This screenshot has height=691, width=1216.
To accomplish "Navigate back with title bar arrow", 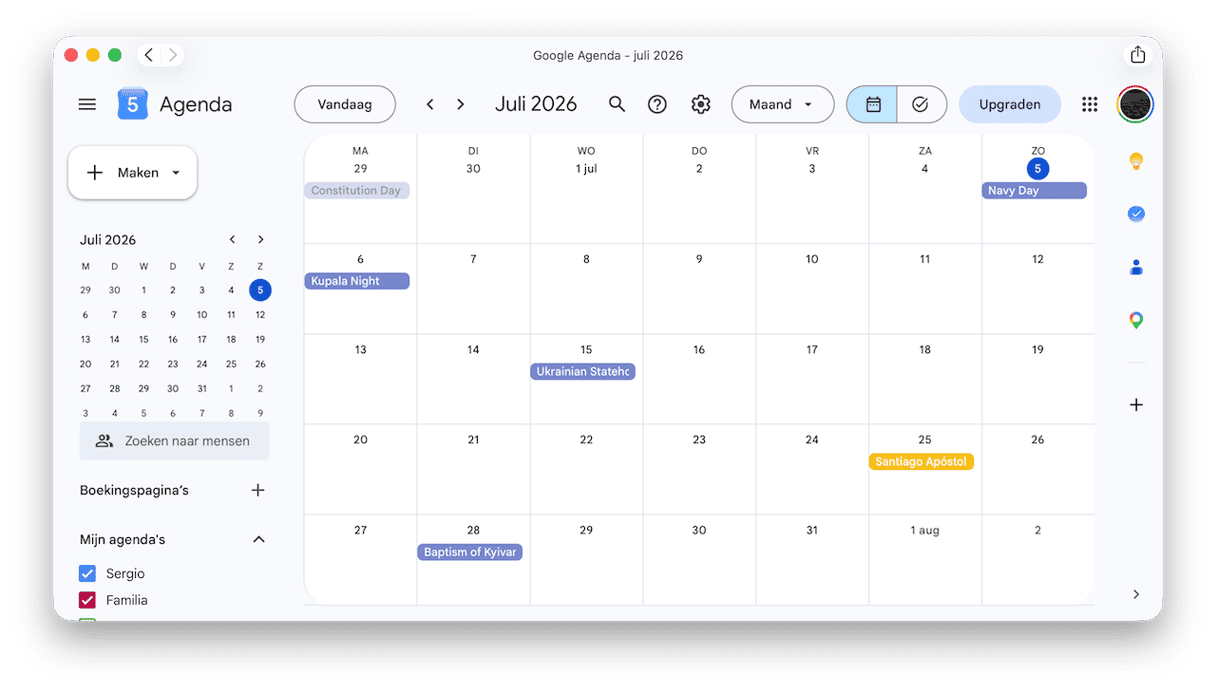I will [149, 55].
